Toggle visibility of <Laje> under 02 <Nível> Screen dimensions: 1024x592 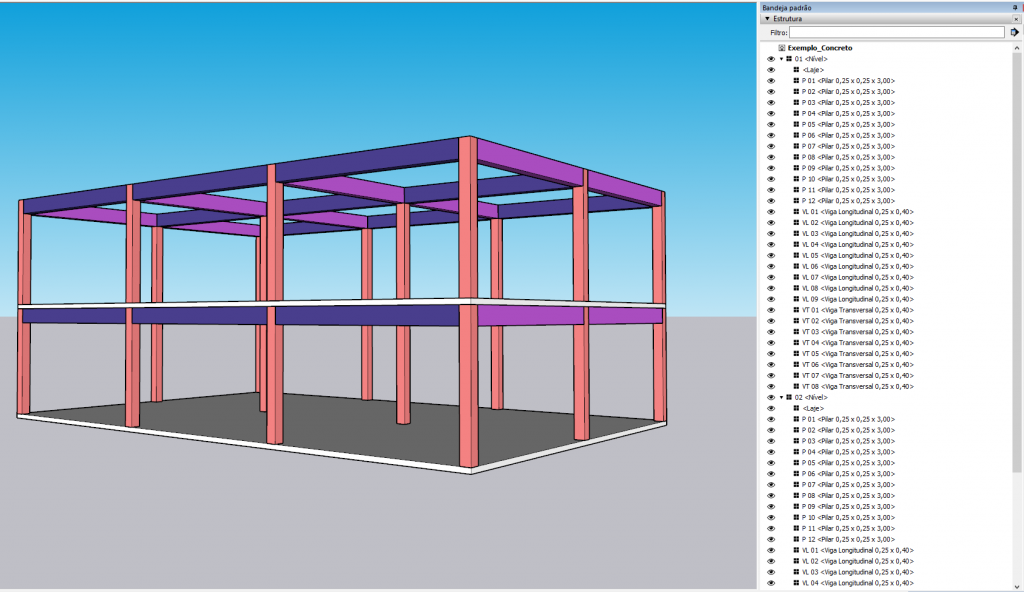[x=771, y=408]
